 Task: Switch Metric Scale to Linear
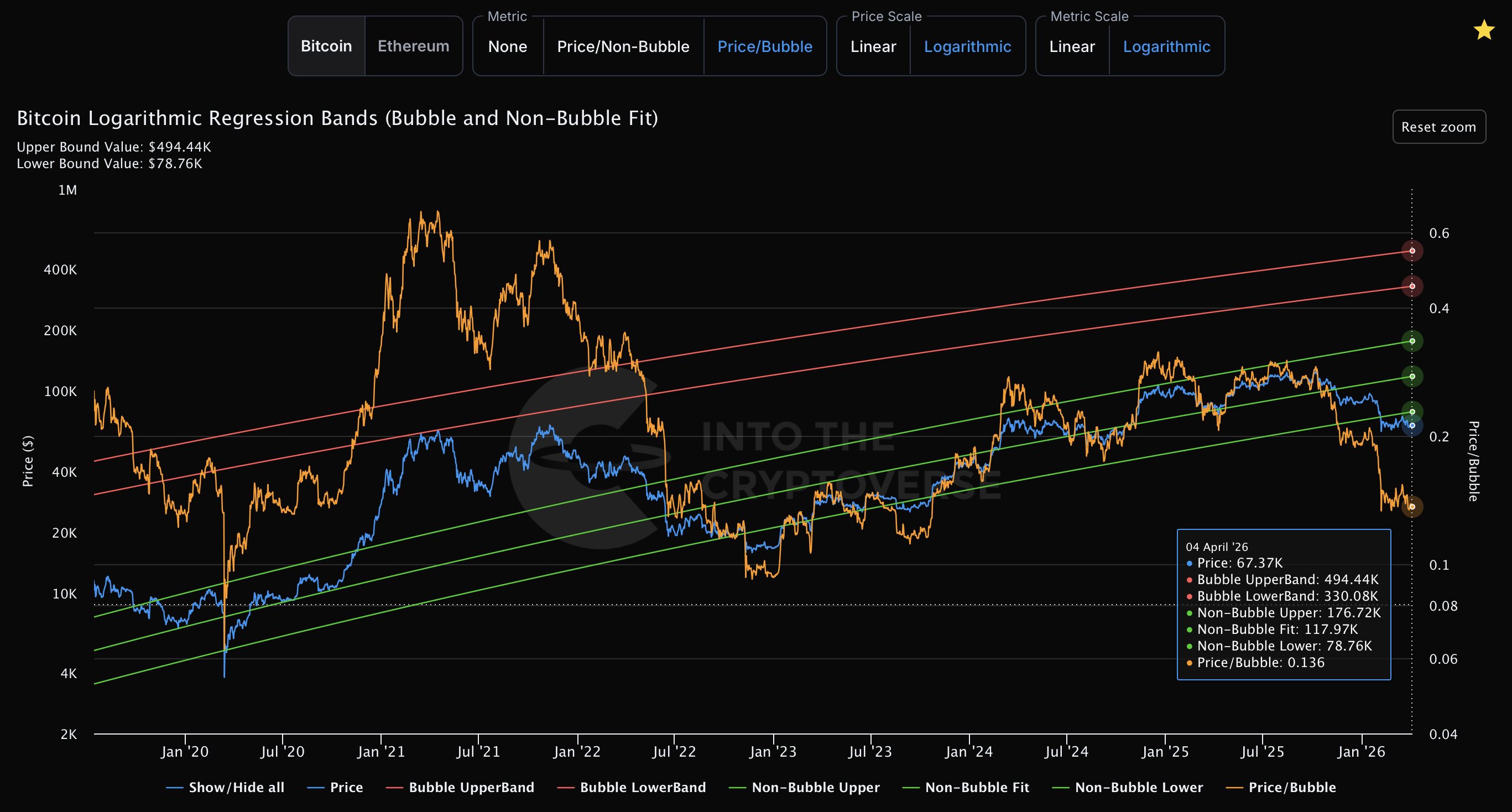[1072, 47]
